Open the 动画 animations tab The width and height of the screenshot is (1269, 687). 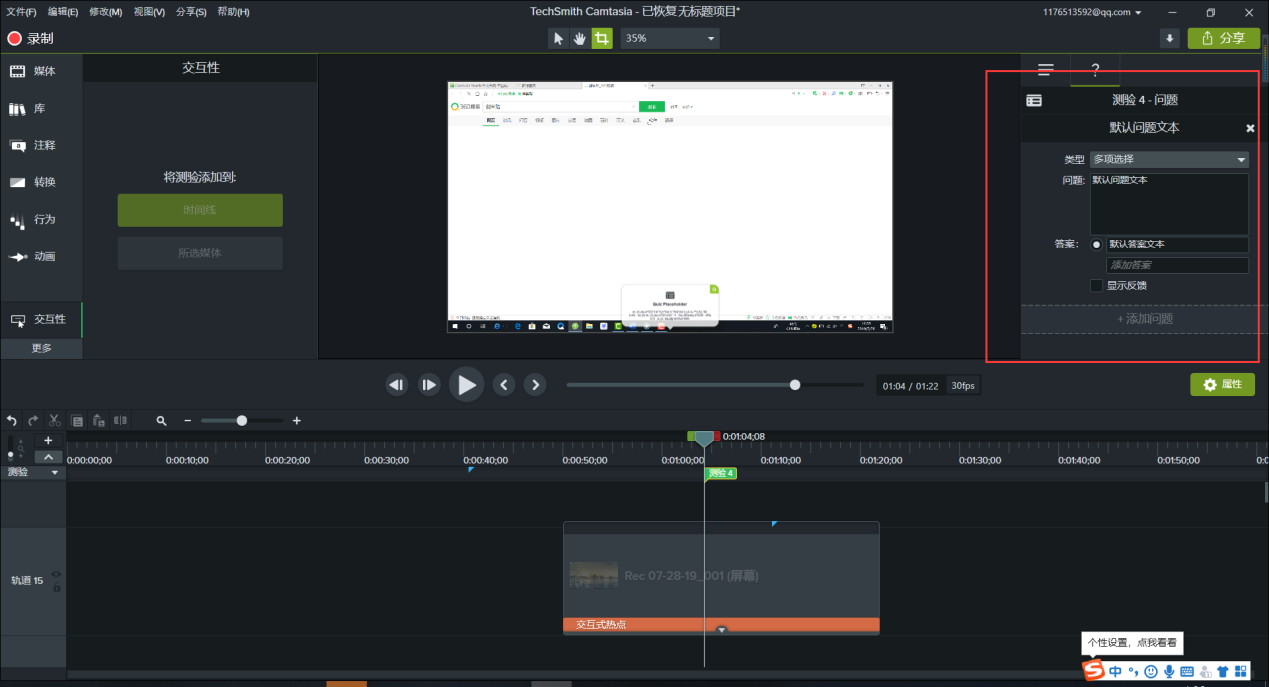click(41, 256)
